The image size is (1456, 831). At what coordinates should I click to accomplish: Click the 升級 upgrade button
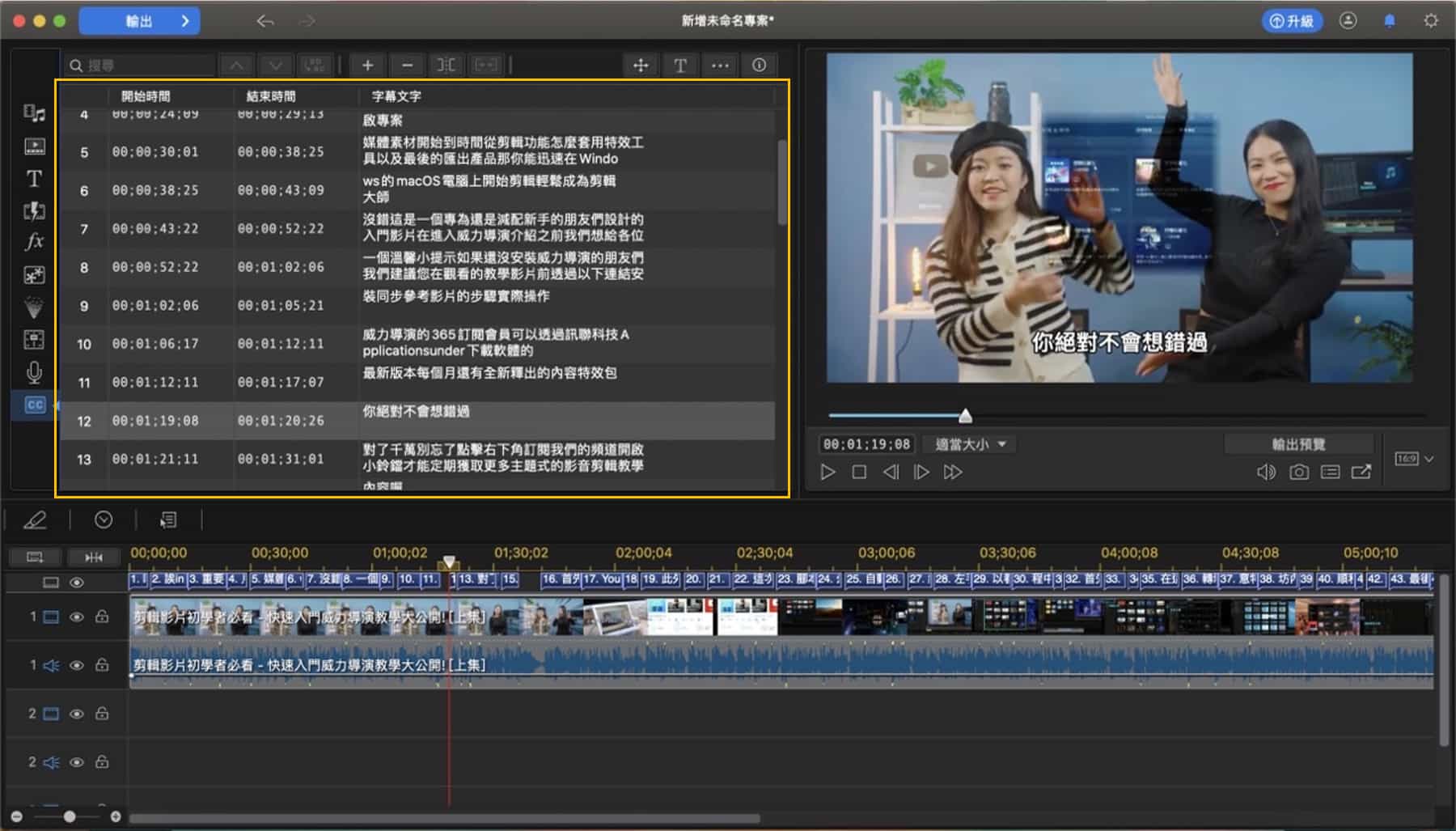pos(1292,21)
